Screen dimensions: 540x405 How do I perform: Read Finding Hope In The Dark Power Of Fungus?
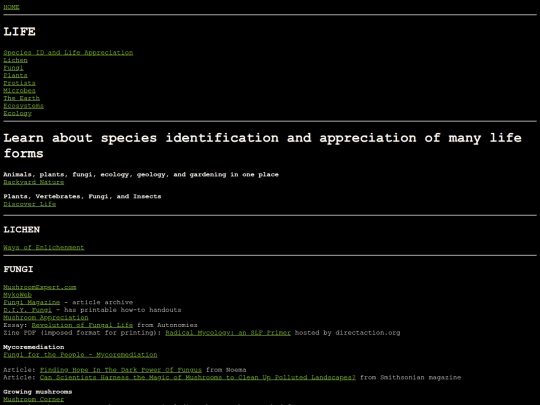[x=121, y=370]
